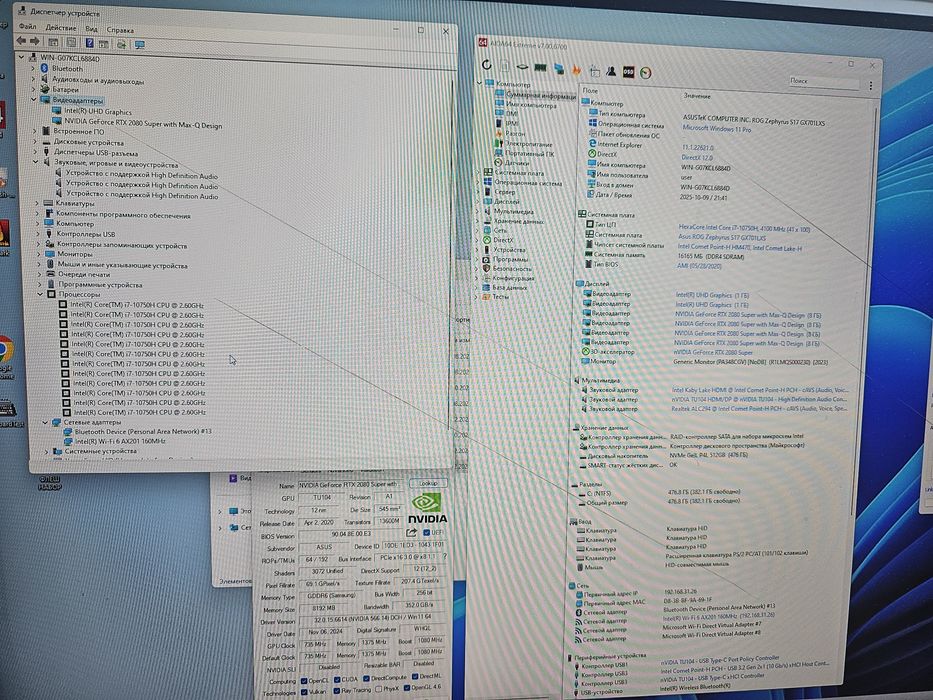Click Значение column header in AIDA64
This screenshot has height=700, width=933.
click(696, 96)
